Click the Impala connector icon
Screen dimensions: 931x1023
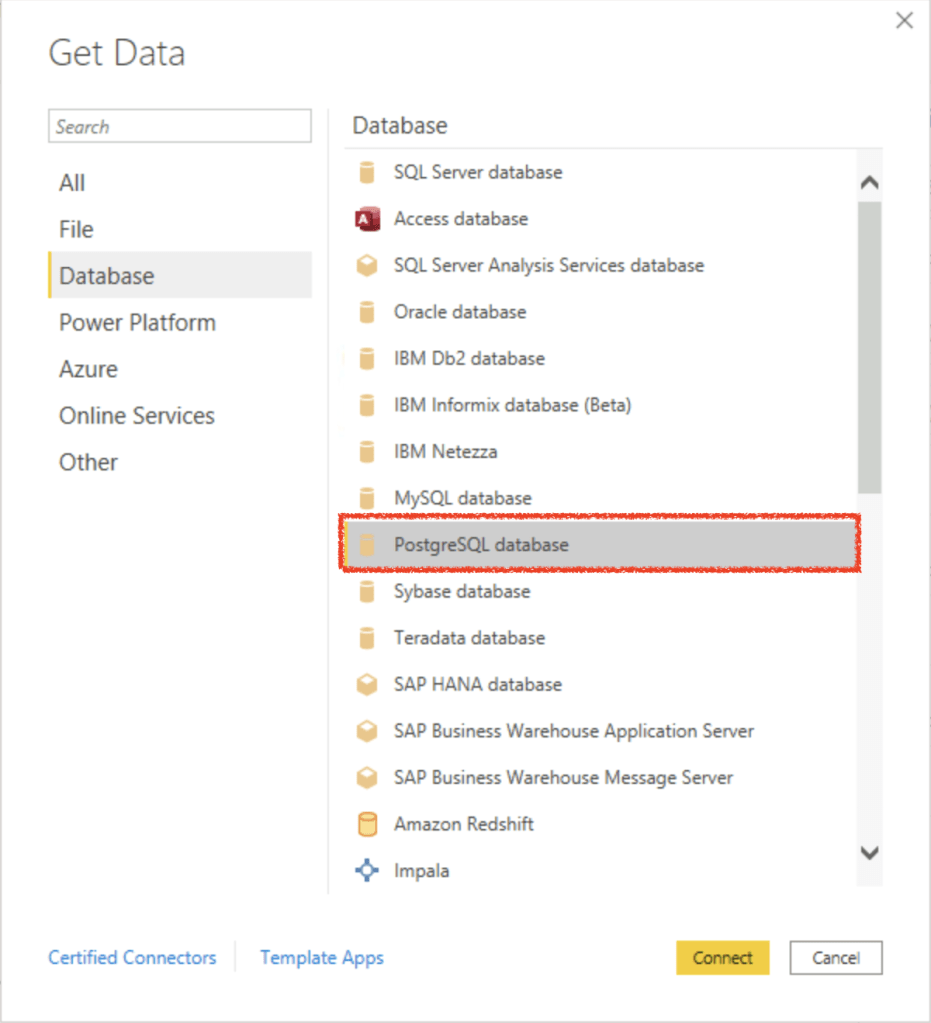pyautogui.click(x=367, y=871)
